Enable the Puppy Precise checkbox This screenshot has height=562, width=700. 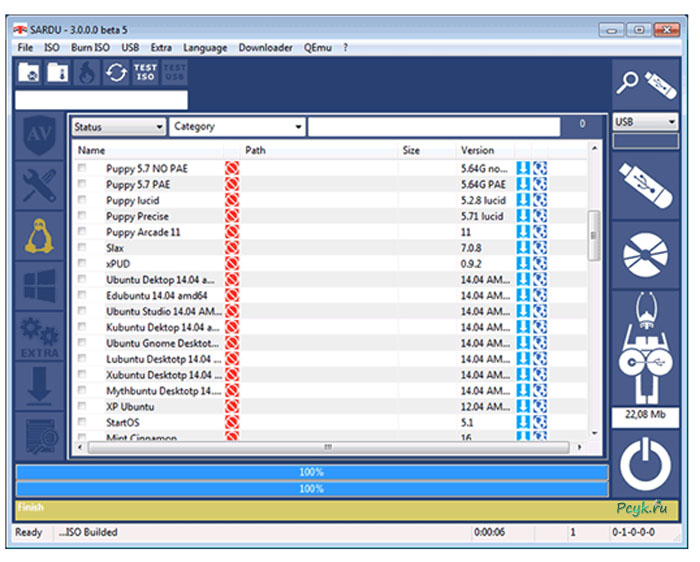pyautogui.click(x=82, y=216)
